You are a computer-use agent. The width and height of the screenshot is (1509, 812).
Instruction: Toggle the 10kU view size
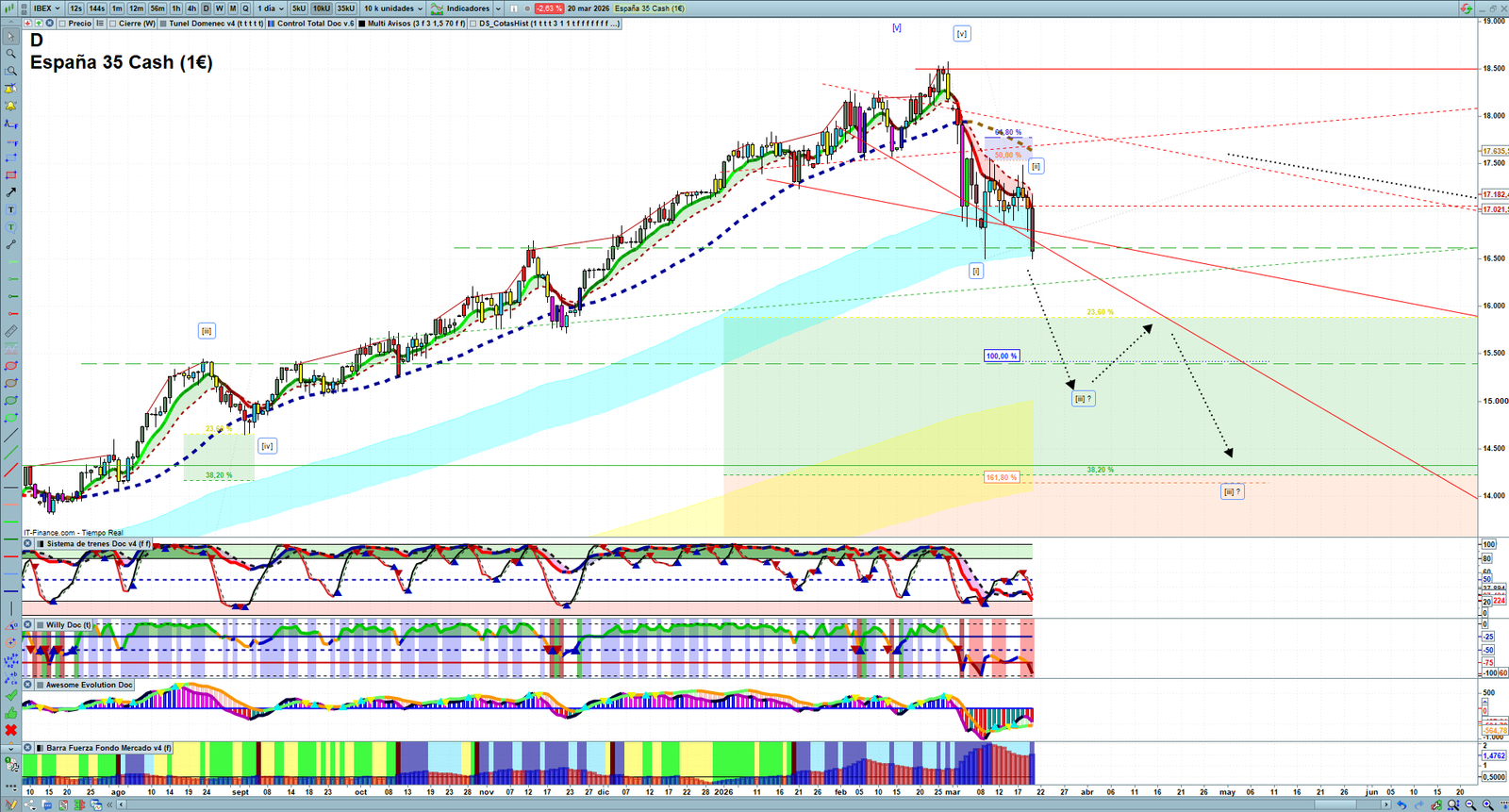[322, 8]
